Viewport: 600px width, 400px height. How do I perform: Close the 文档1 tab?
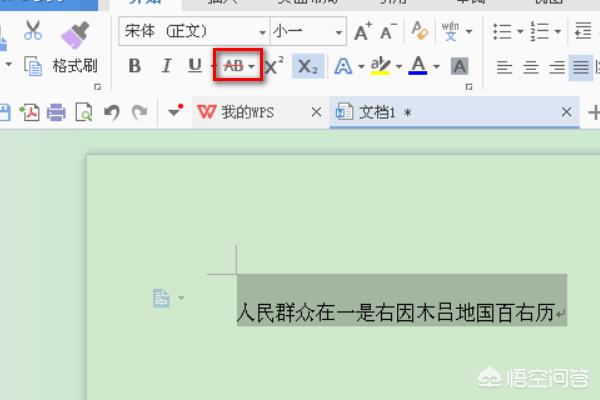[x=566, y=113]
